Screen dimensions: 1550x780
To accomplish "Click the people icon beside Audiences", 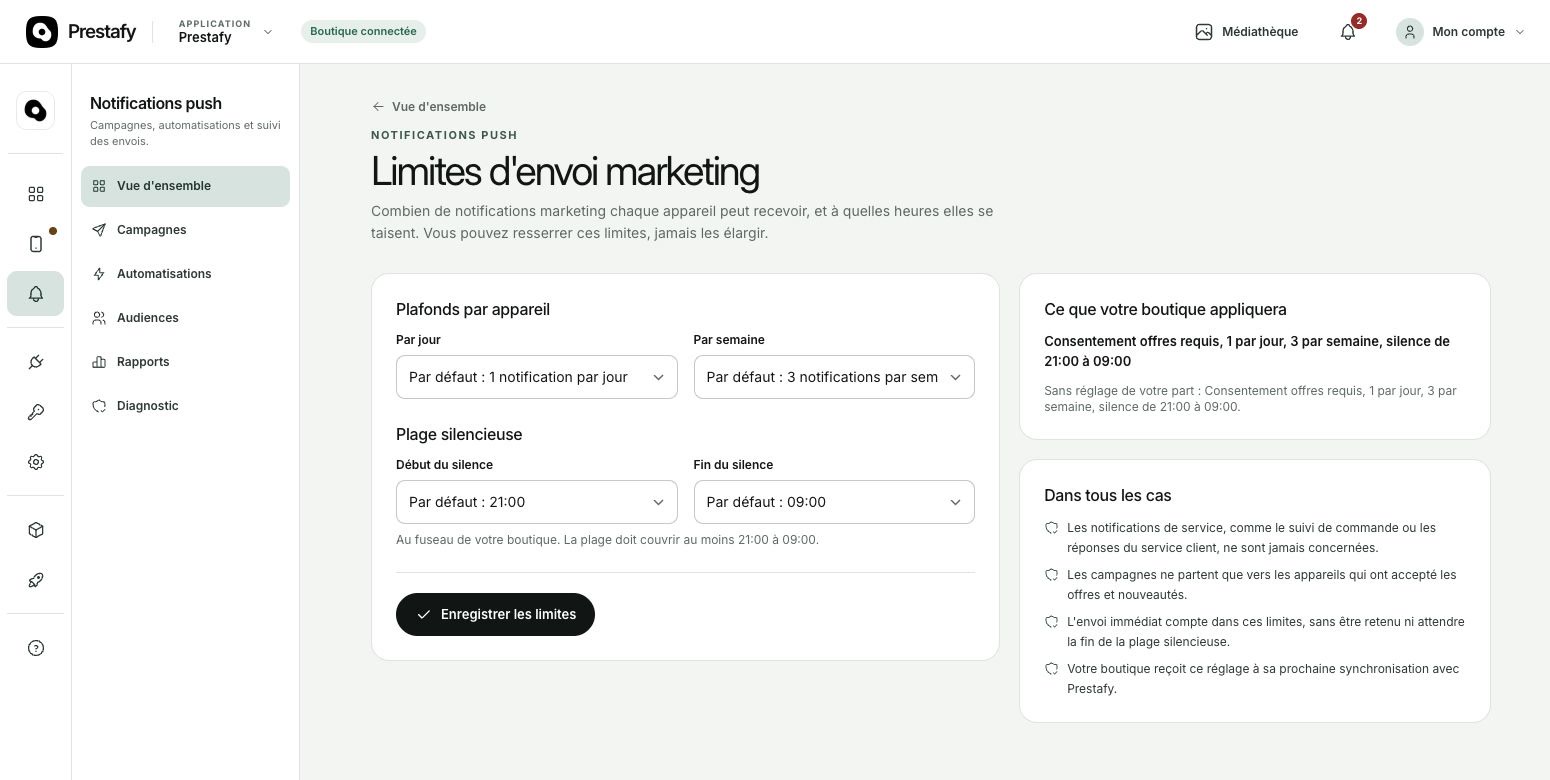I will click(x=99, y=318).
